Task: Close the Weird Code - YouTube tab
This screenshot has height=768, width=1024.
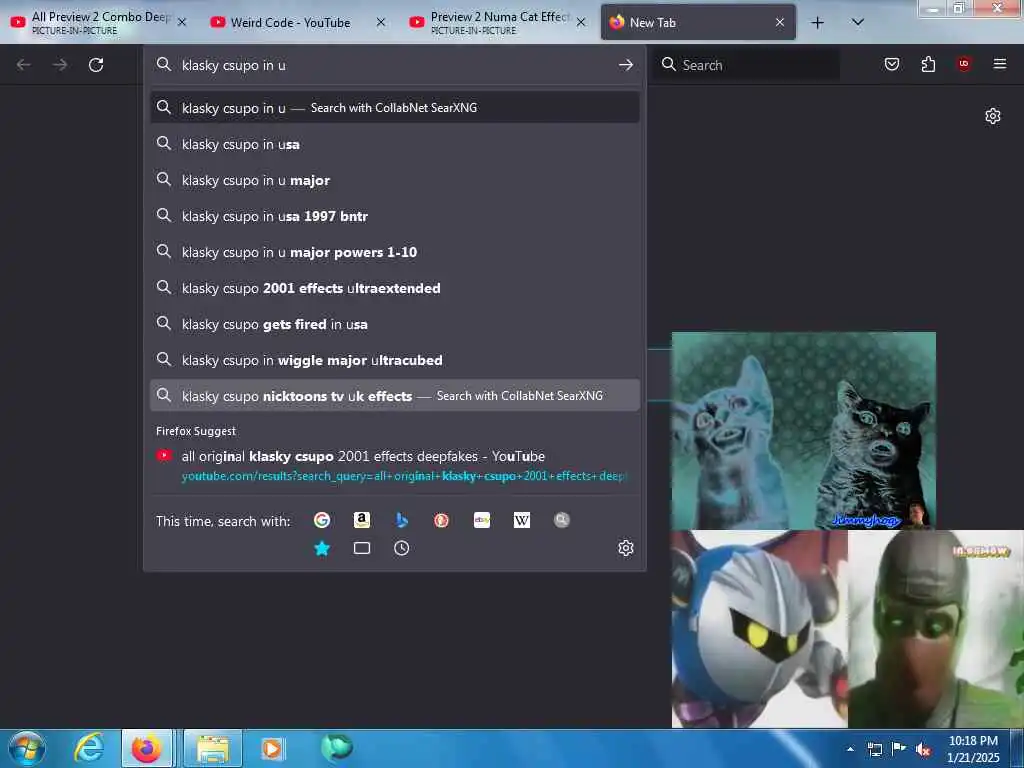Action: [x=381, y=22]
